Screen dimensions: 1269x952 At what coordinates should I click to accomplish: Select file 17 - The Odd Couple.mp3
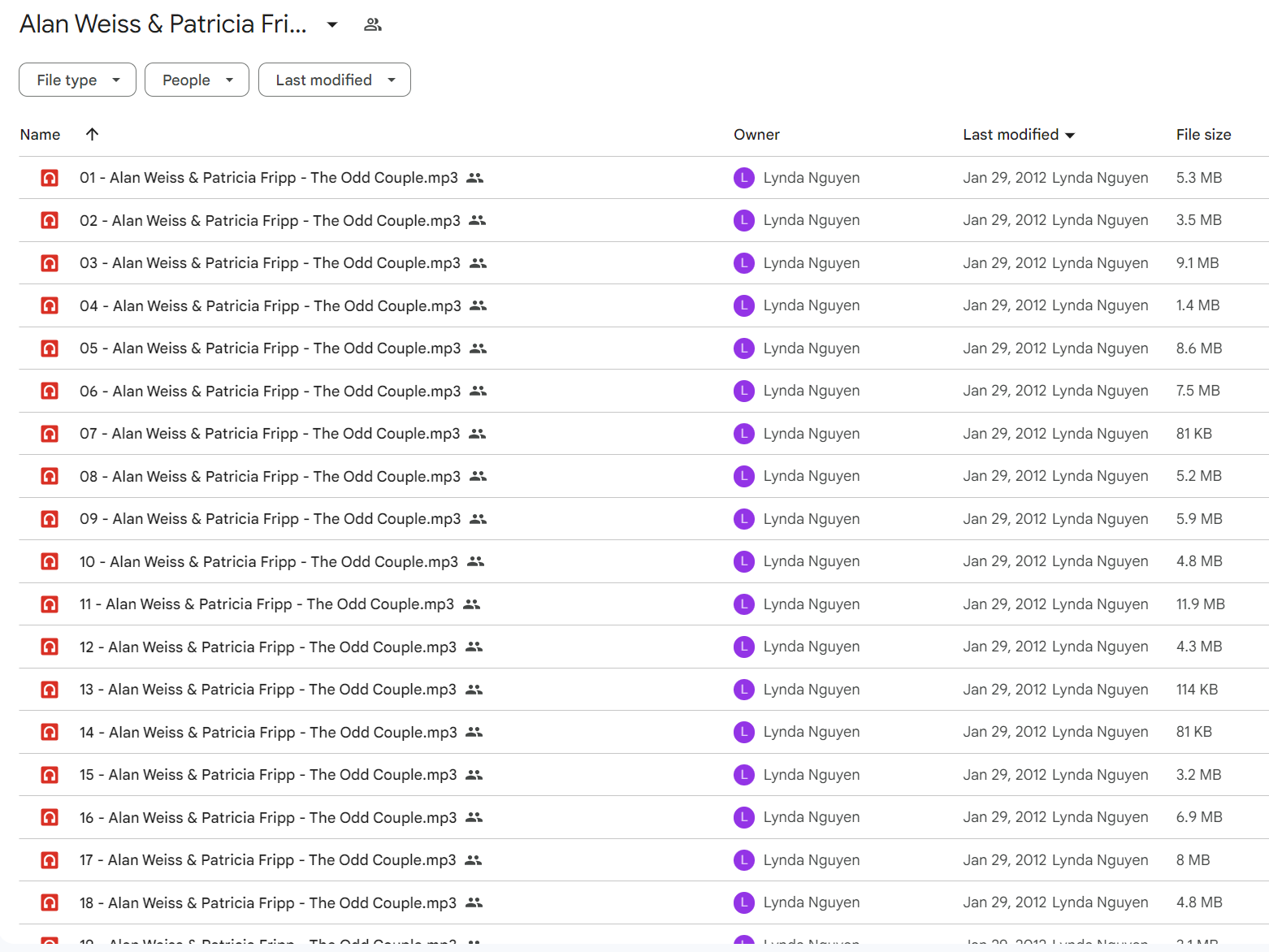(268, 860)
